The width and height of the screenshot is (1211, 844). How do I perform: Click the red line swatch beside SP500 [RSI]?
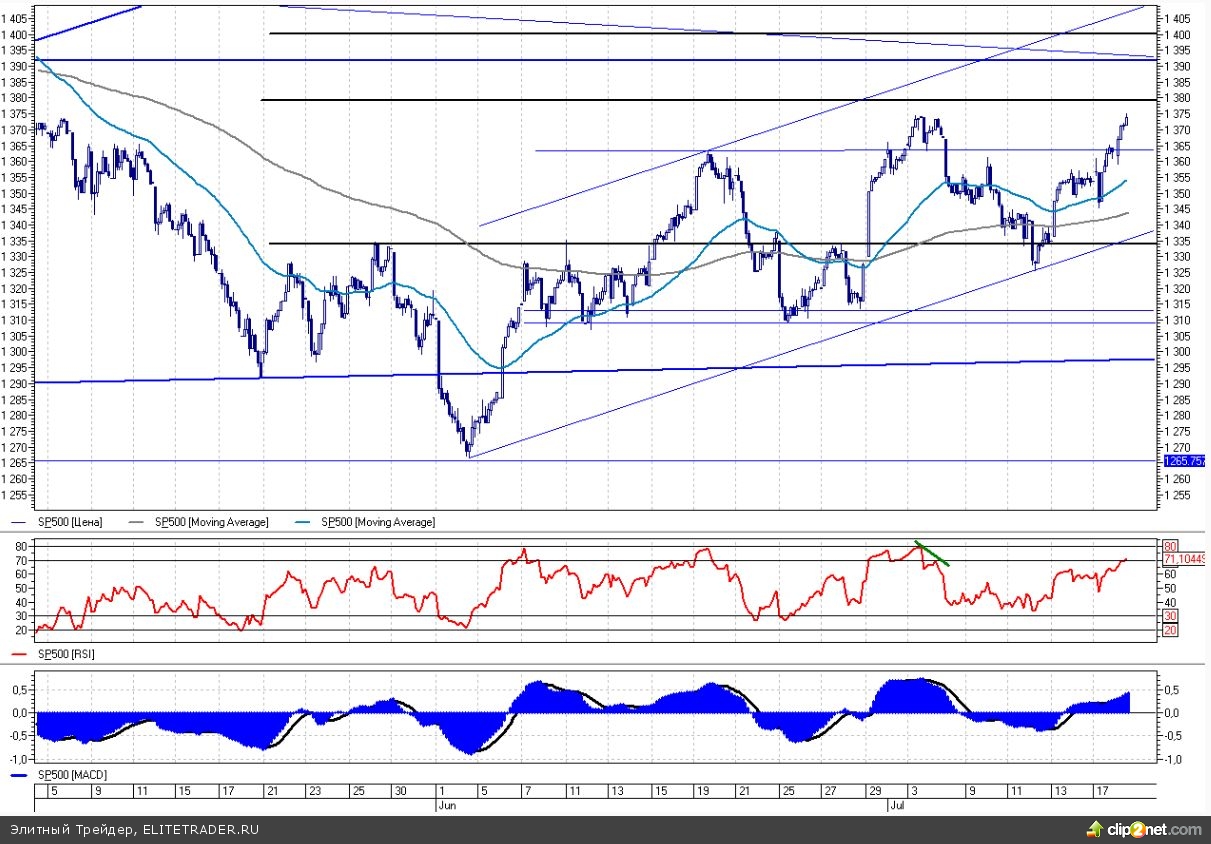coord(21,653)
